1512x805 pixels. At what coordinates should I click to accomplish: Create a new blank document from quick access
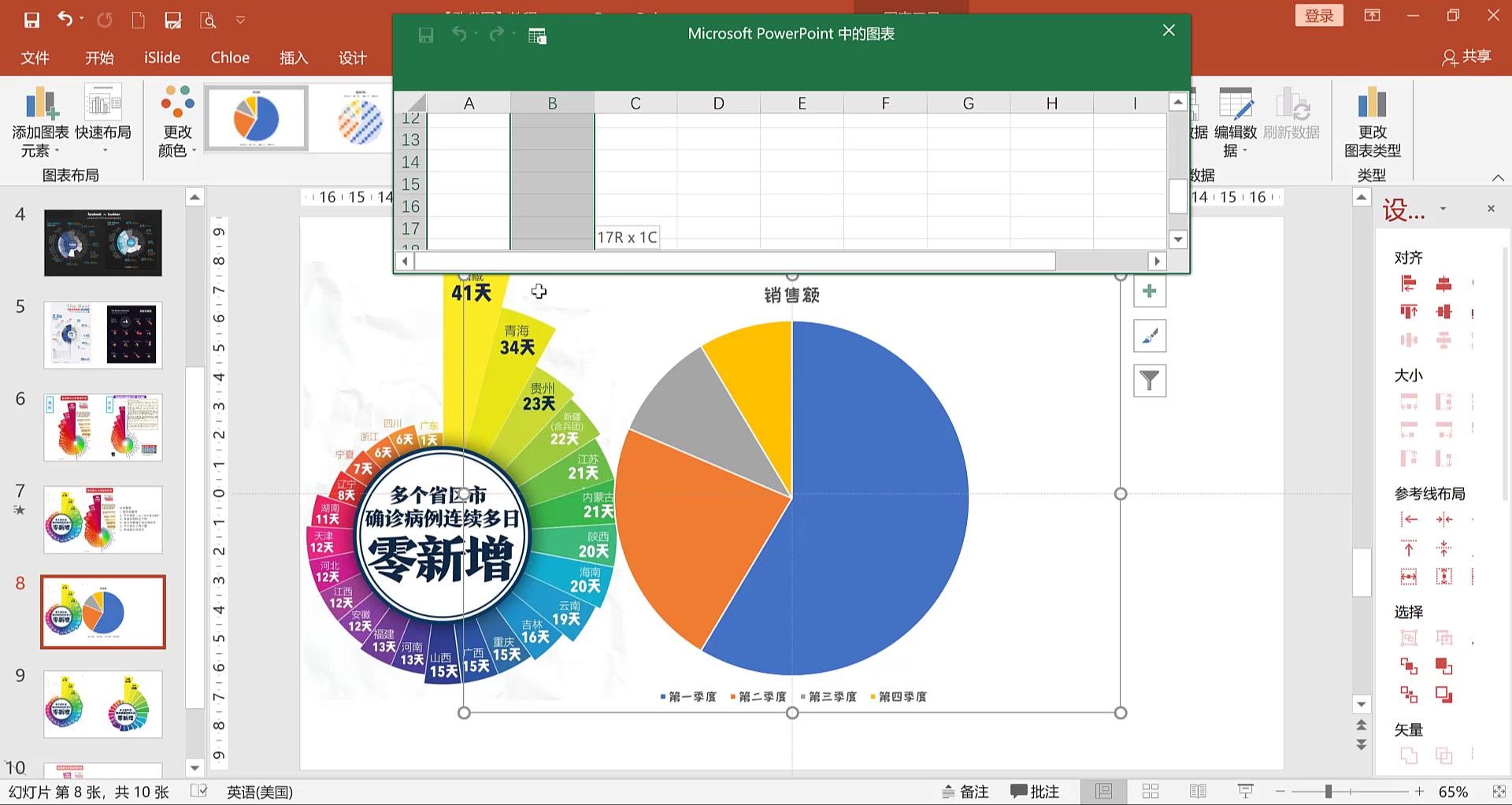(x=138, y=20)
